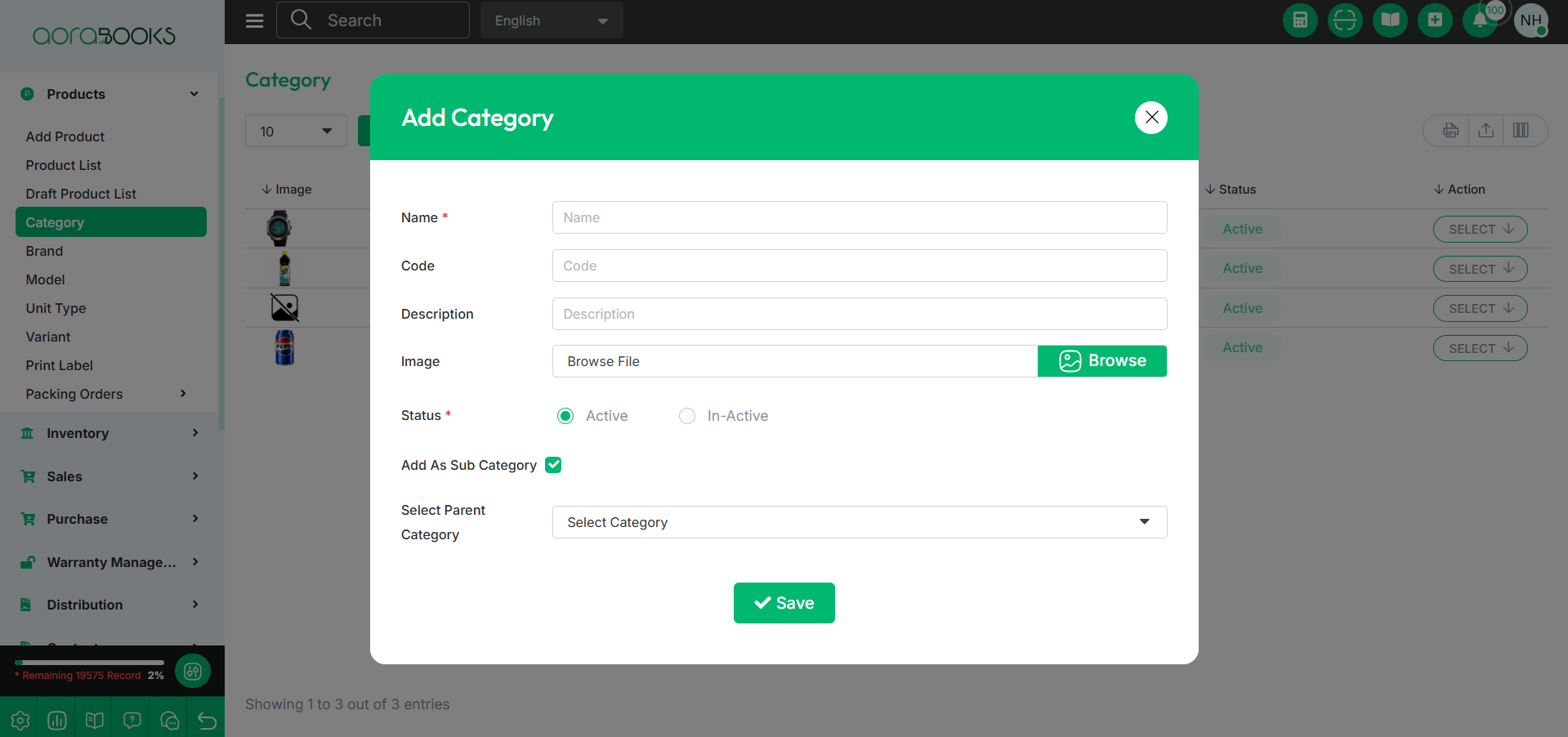1568x737 pixels.
Task: Click the Save button
Action: [x=784, y=603]
